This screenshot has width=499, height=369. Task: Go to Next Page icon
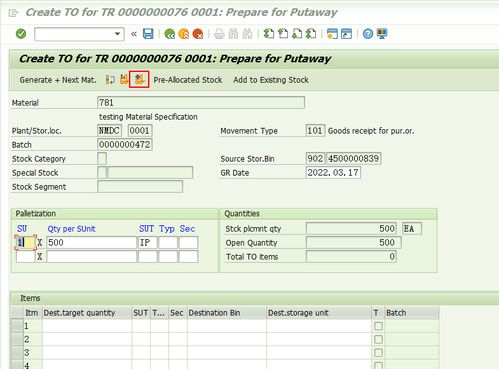(x=297, y=34)
